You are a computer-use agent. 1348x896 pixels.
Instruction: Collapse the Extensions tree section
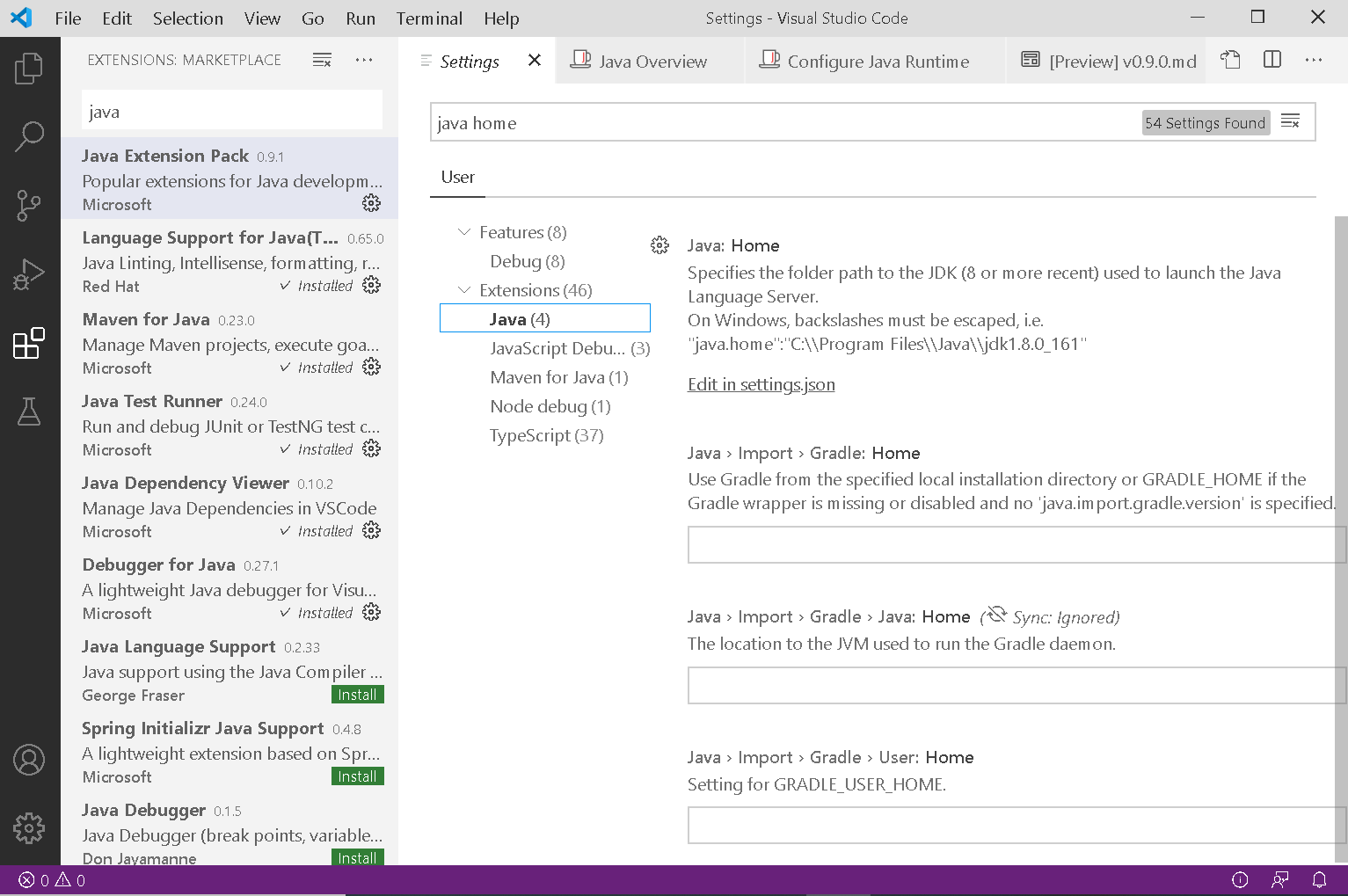[464, 290]
